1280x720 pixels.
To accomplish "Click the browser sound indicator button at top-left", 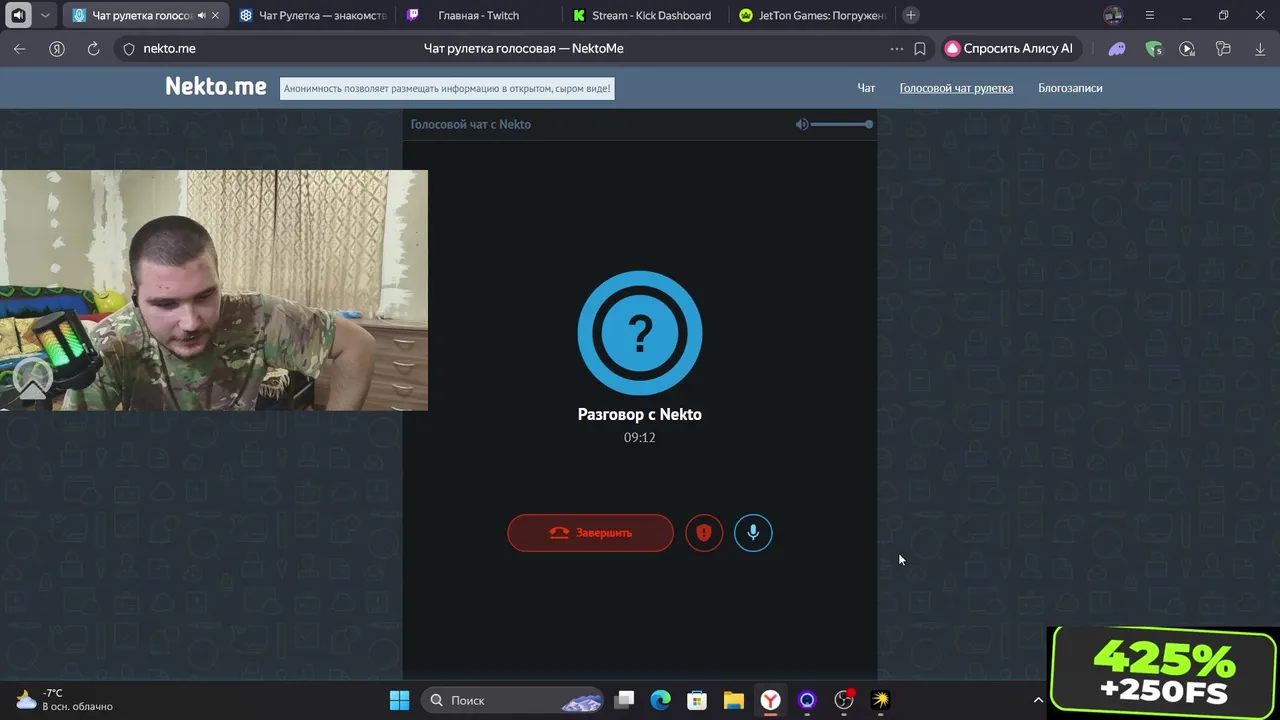I will click(18, 15).
